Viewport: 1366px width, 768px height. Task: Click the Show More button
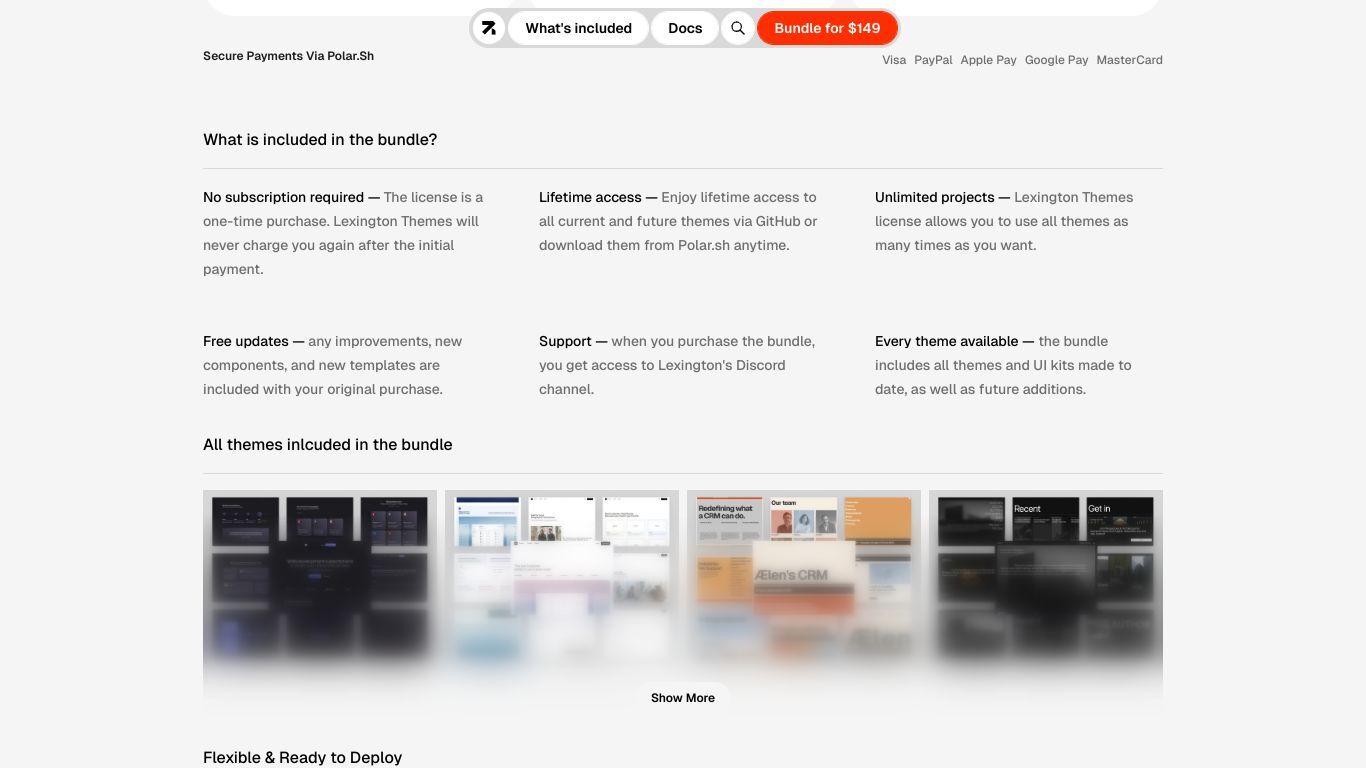pos(683,698)
